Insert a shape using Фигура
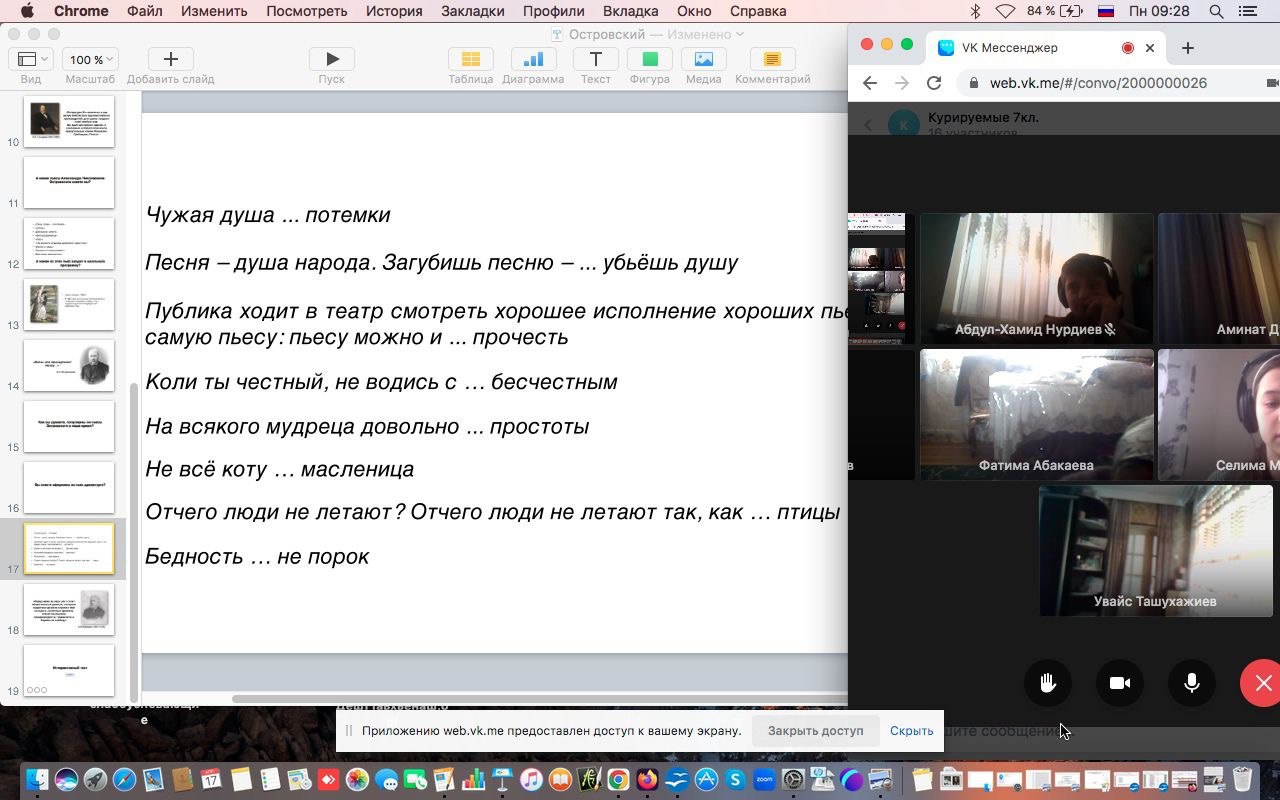 (649, 60)
